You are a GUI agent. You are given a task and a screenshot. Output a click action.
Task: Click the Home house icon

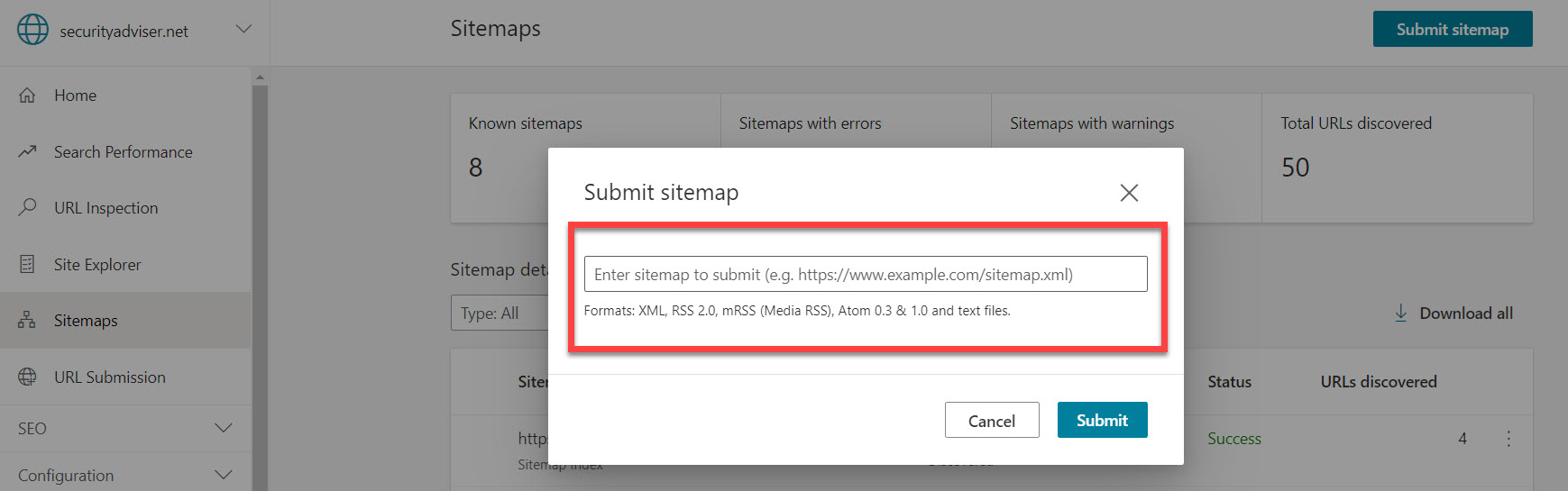27,95
